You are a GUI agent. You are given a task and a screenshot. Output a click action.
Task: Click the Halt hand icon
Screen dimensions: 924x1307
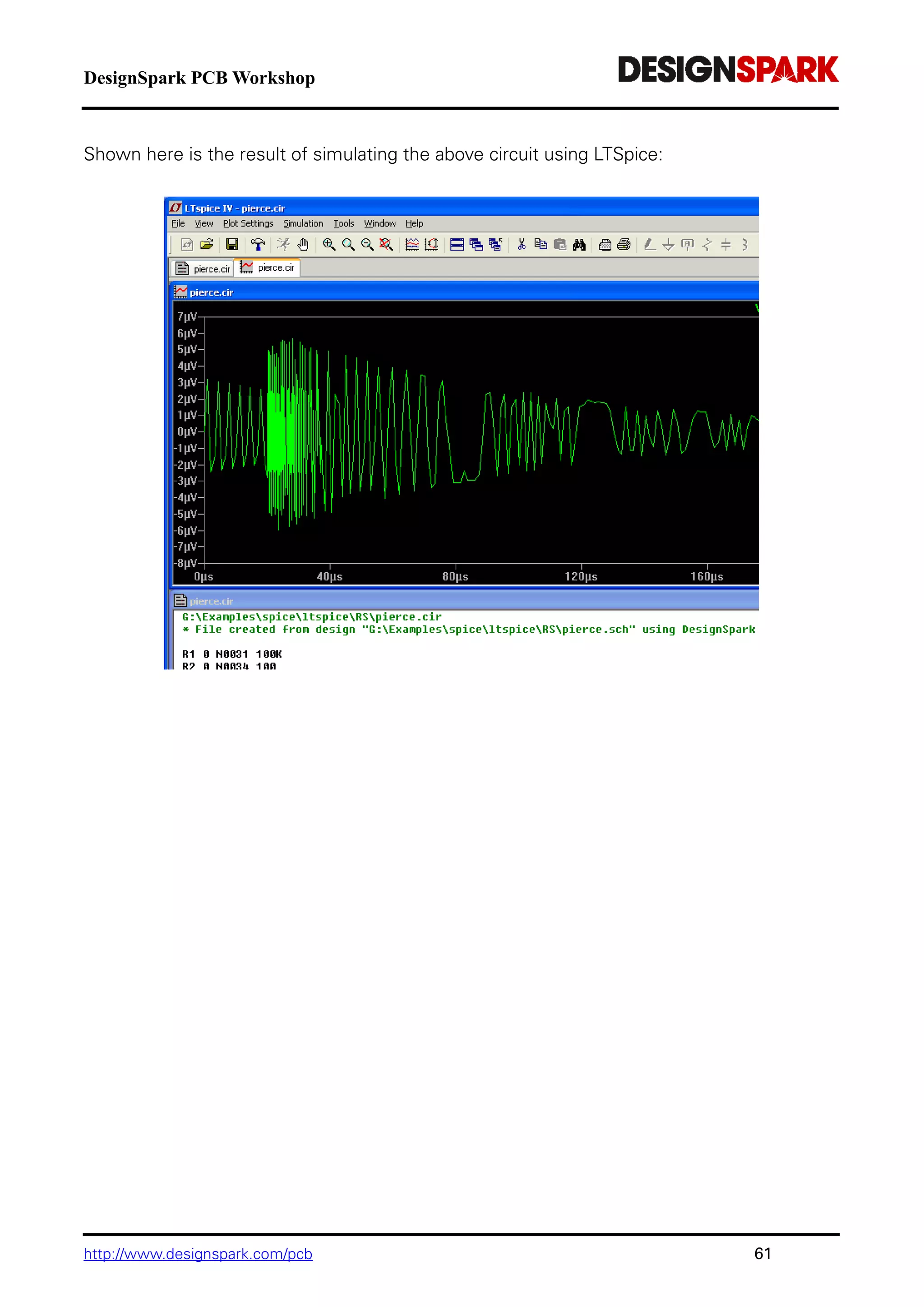coord(303,245)
